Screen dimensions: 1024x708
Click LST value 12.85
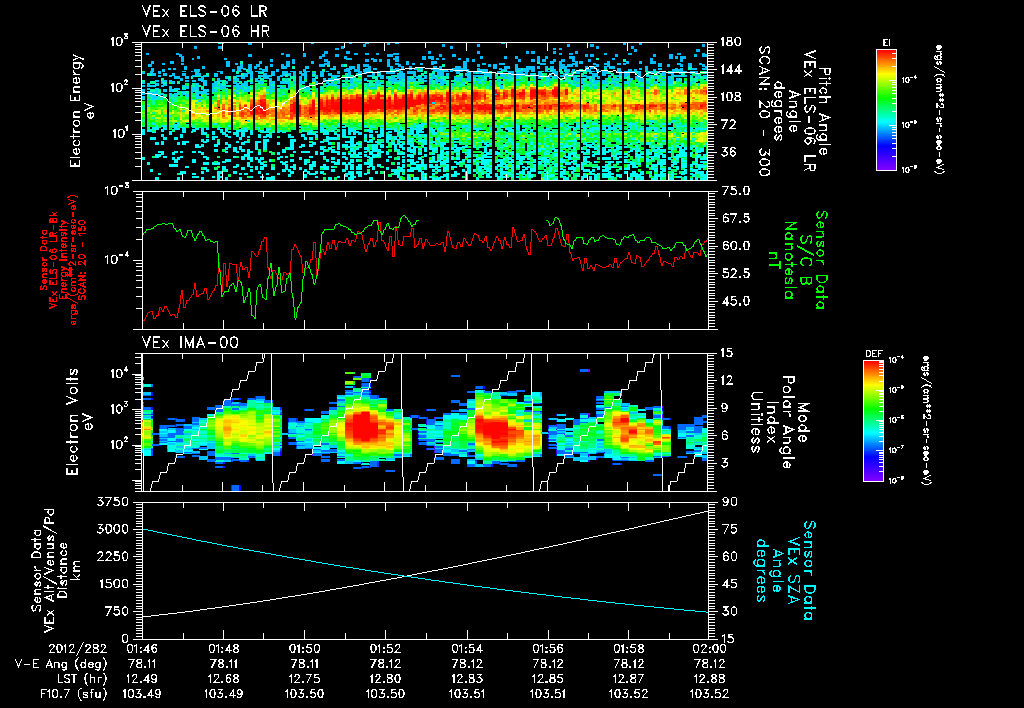pyautogui.click(x=547, y=679)
